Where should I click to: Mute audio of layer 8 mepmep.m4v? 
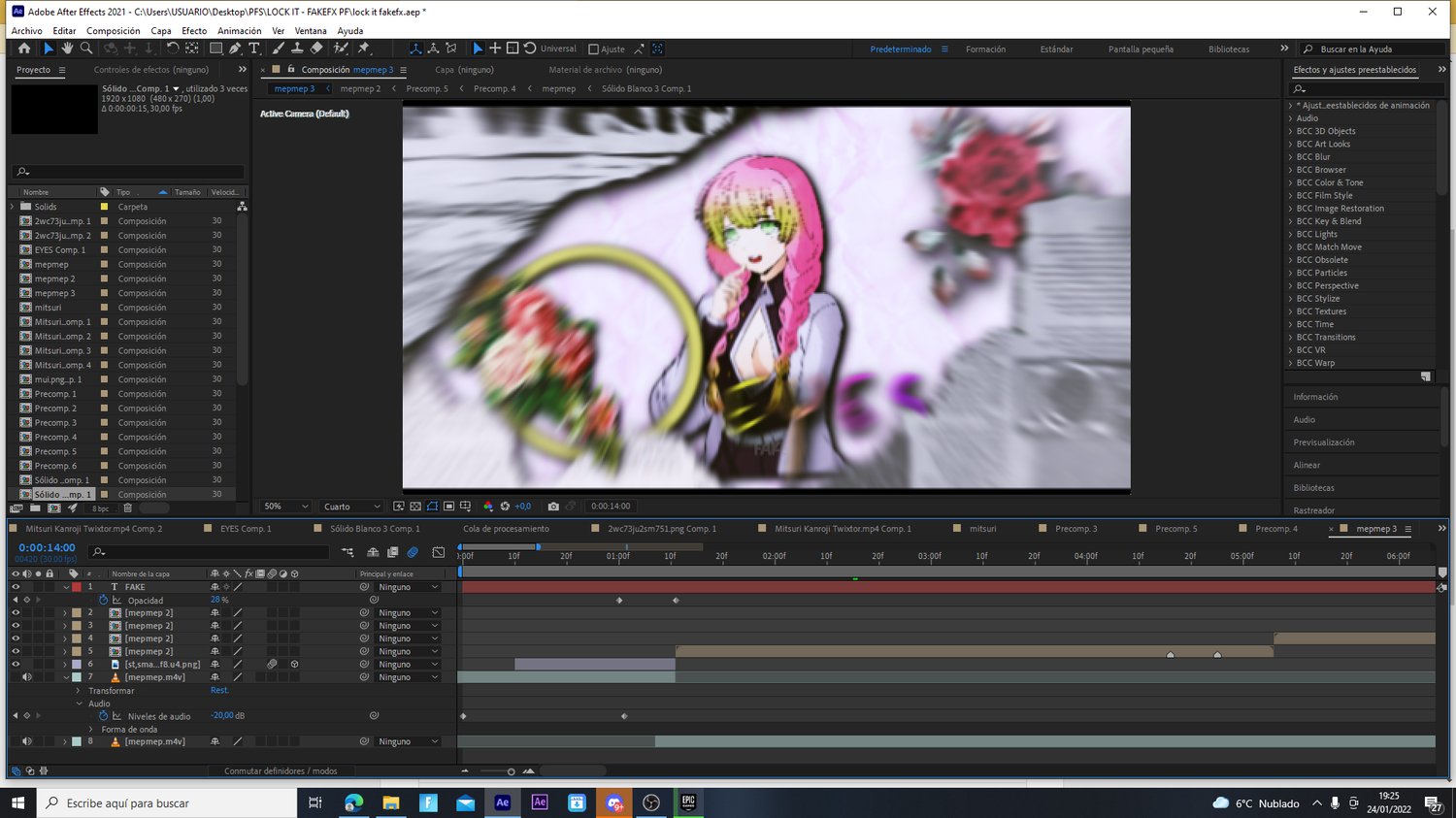(x=26, y=741)
